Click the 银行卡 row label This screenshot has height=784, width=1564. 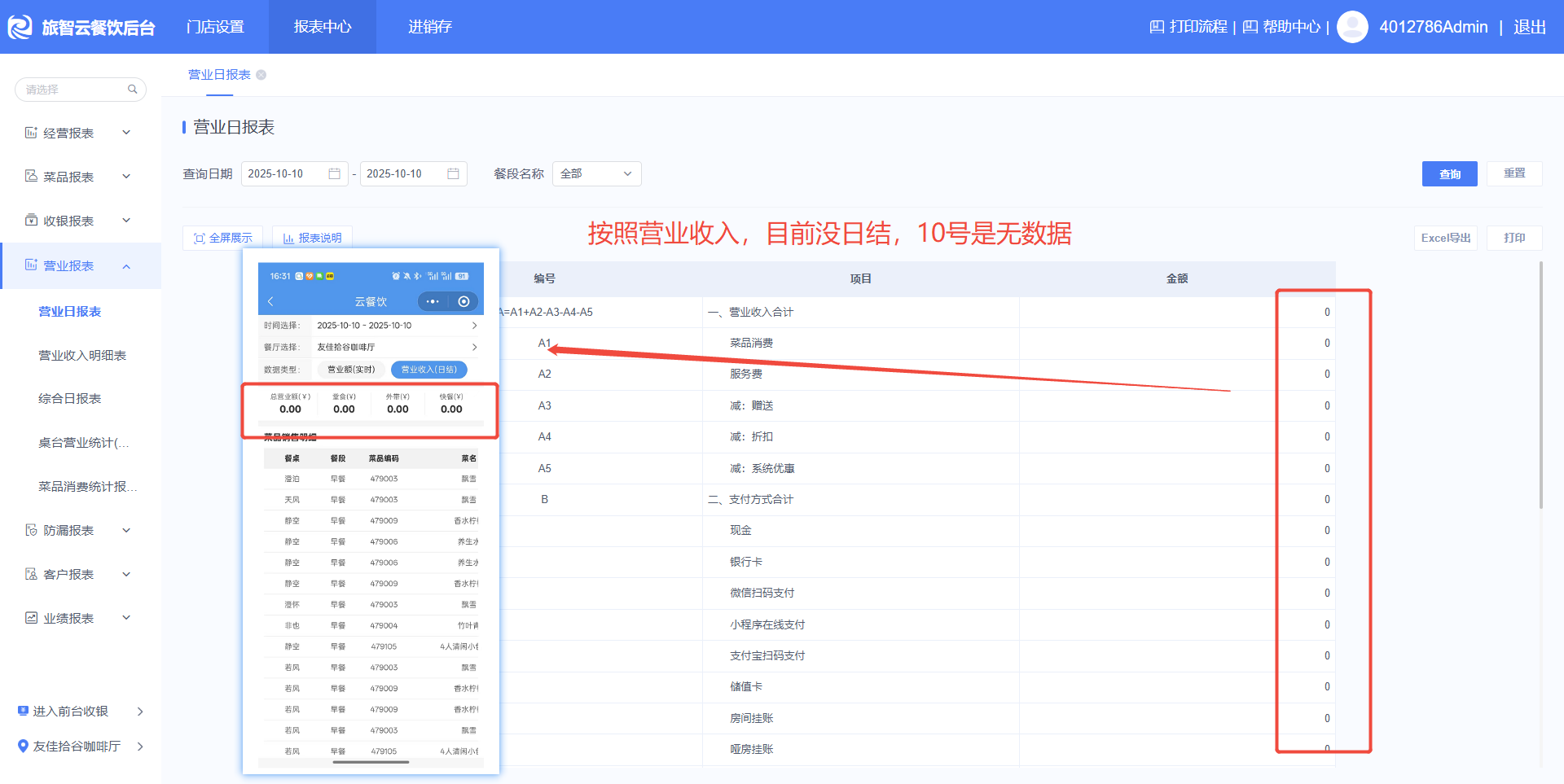[746, 563]
